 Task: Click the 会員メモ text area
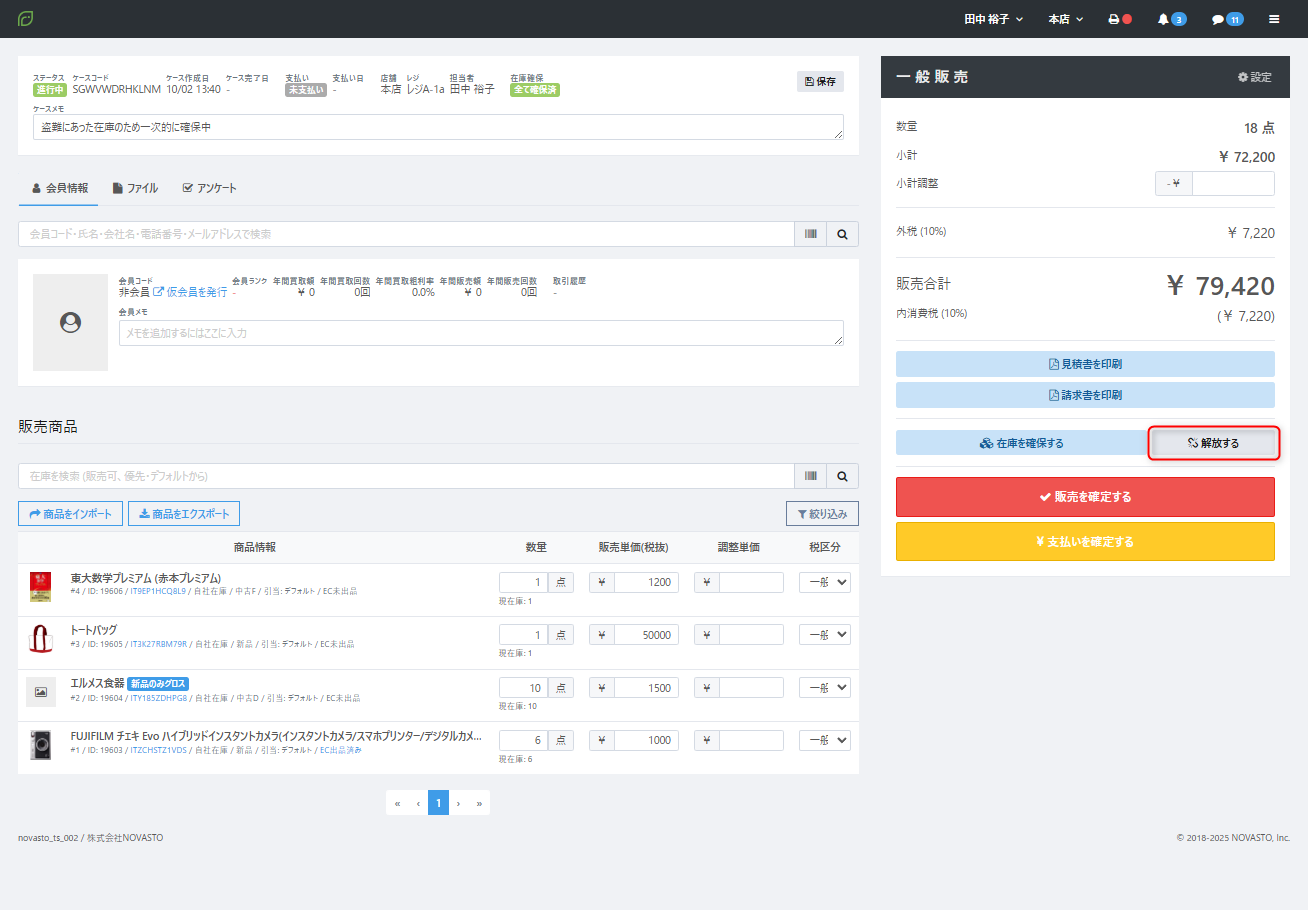[x=481, y=333]
